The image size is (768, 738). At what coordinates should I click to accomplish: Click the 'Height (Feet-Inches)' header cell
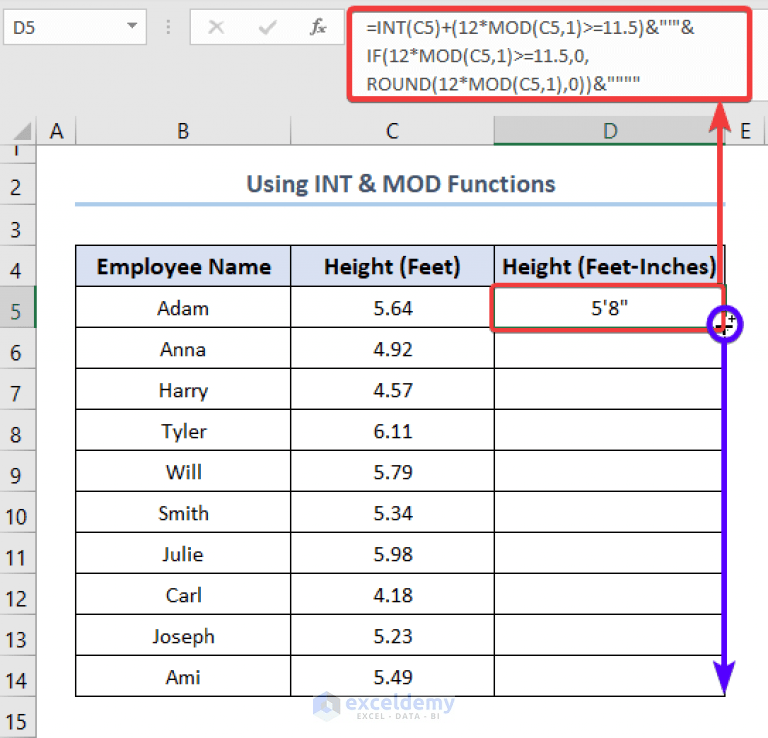coord(609,266)
